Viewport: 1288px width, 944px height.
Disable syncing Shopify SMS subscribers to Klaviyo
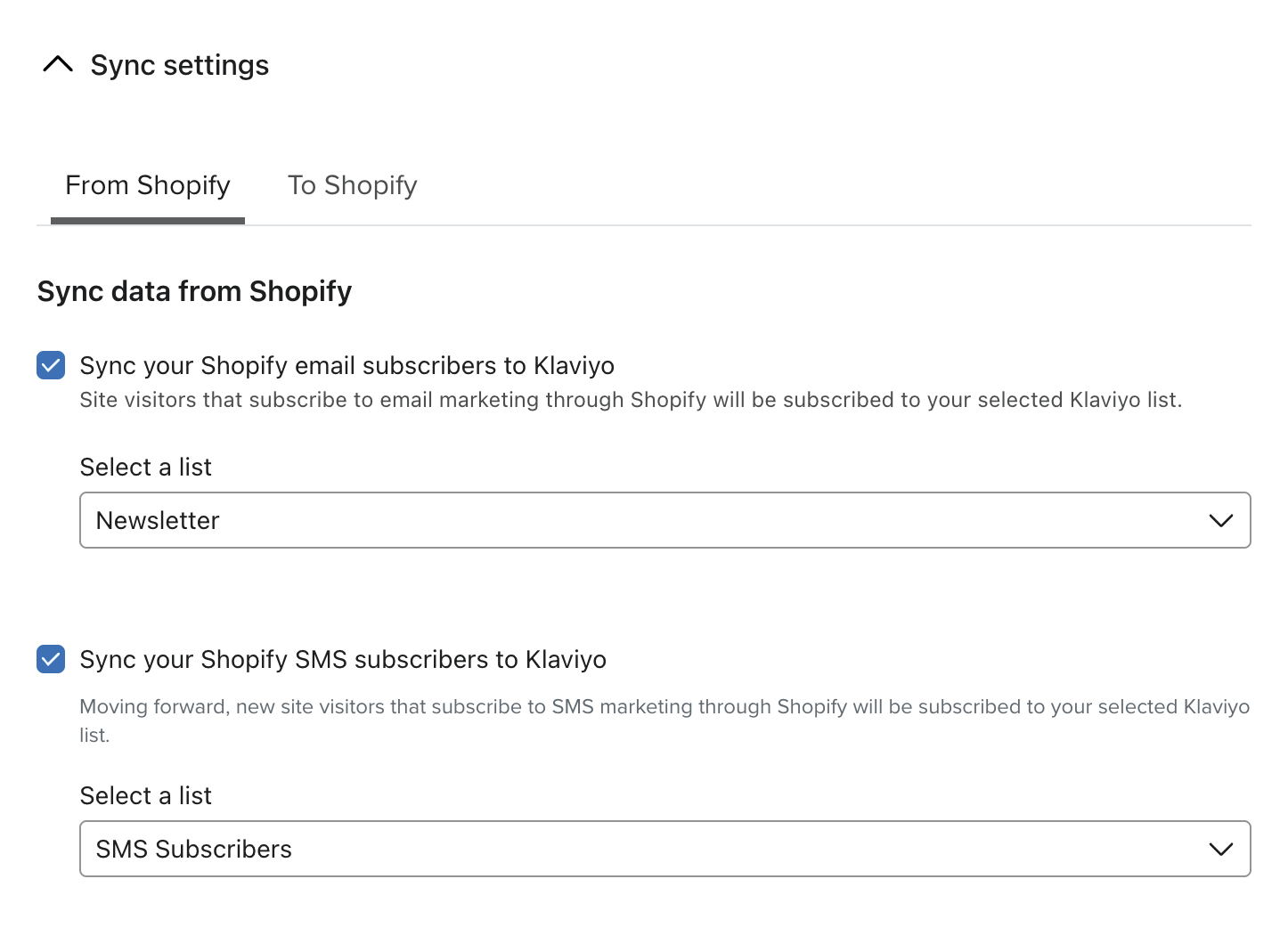[51, 659]
